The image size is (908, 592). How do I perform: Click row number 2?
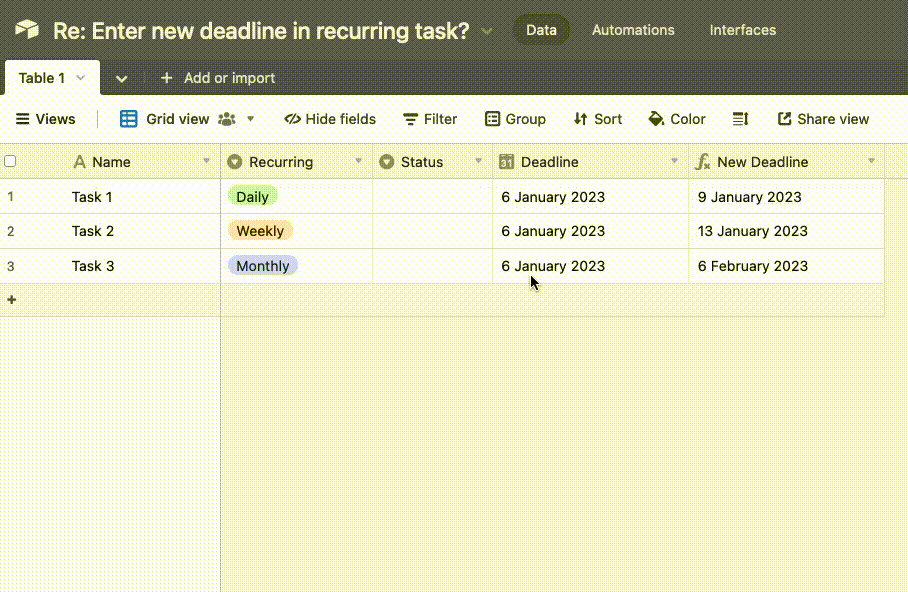(10, 231)
